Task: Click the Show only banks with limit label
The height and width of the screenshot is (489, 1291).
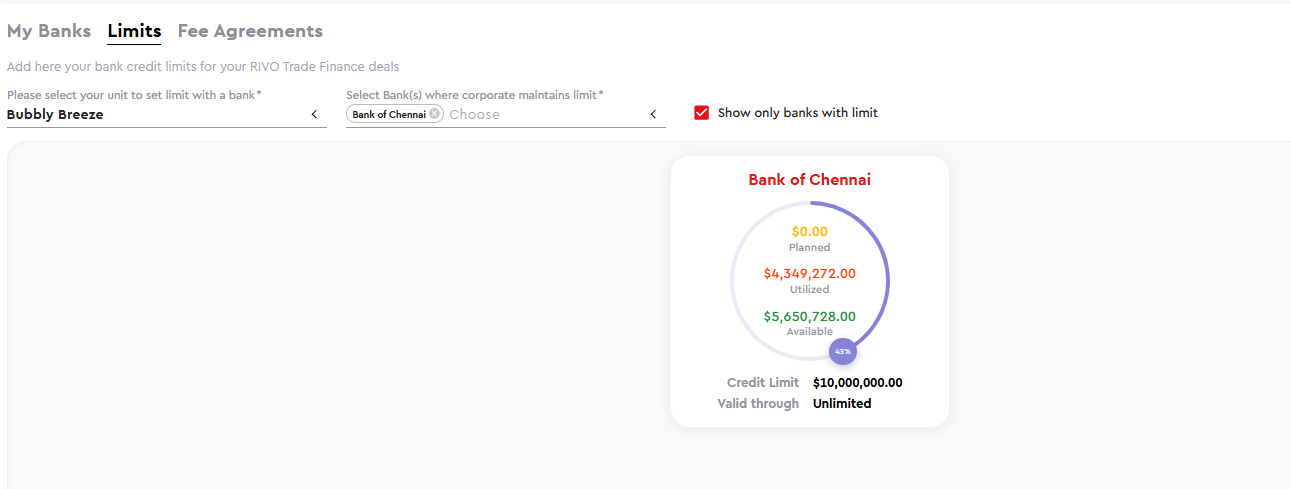Action: [x=798, y=113]
